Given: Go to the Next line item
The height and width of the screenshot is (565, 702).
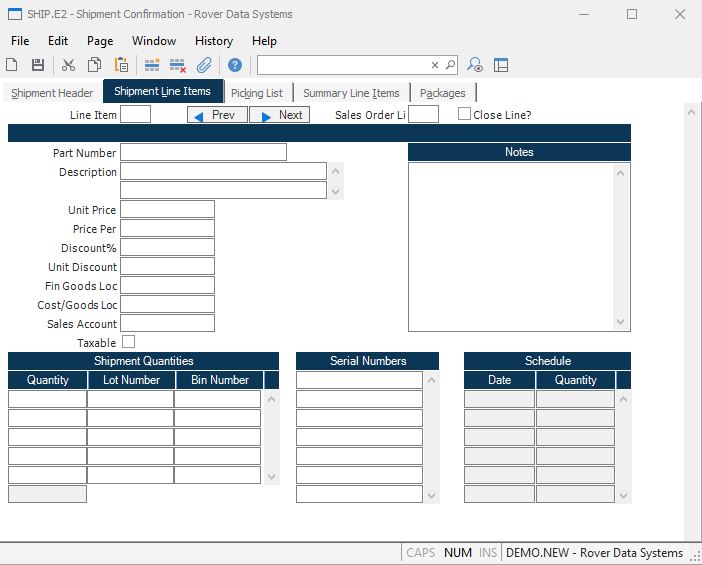Looking at the screenshot, I should pos(281,115).
